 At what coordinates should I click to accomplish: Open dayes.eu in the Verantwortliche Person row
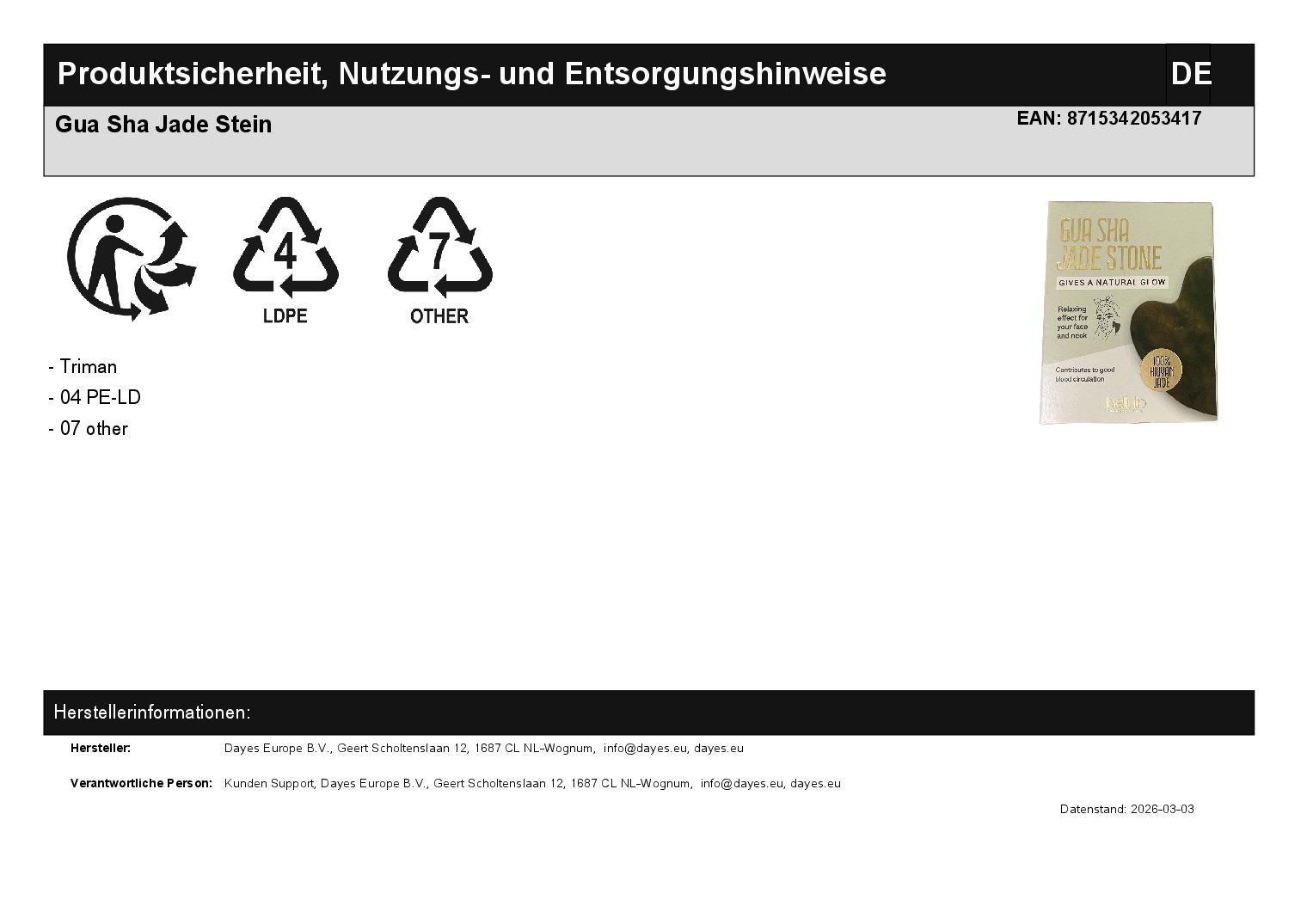point(816,783)
